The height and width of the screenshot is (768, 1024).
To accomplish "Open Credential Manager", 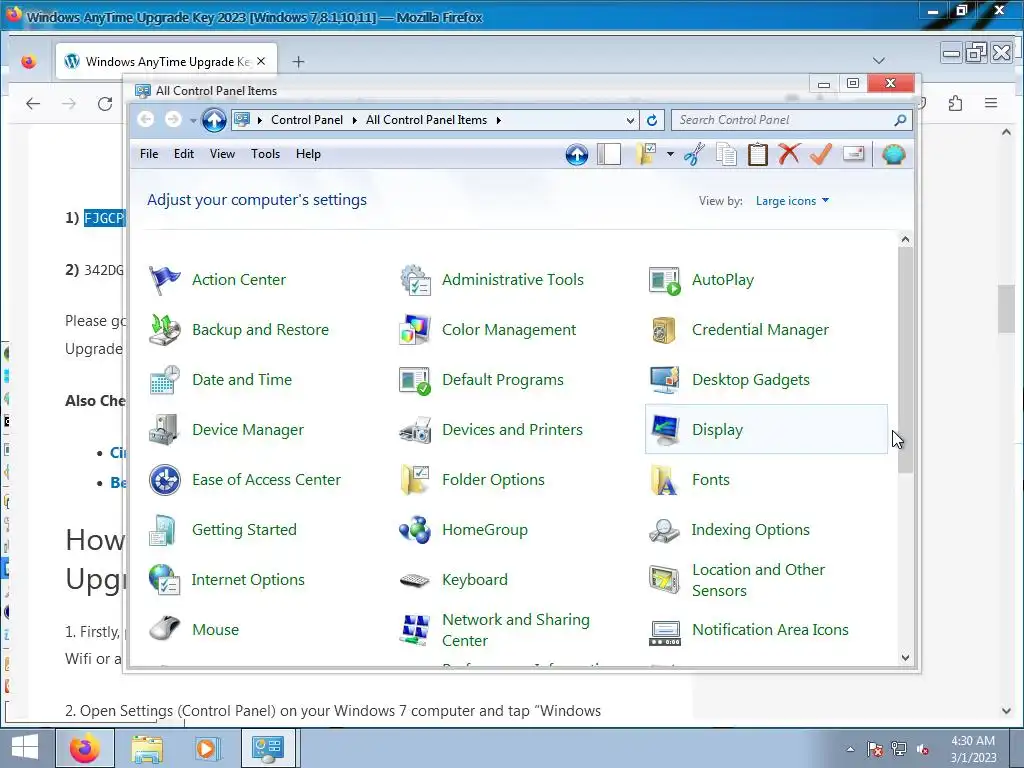I will (739, 330).
